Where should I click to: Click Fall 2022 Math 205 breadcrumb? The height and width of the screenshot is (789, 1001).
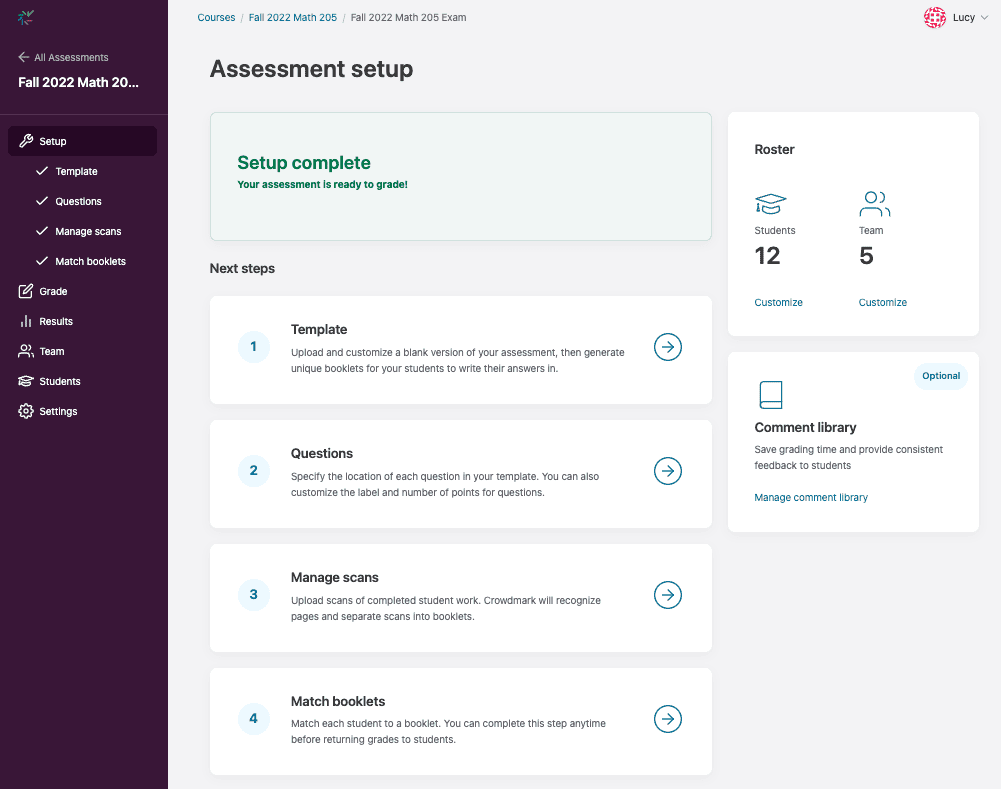coord(293,17)
